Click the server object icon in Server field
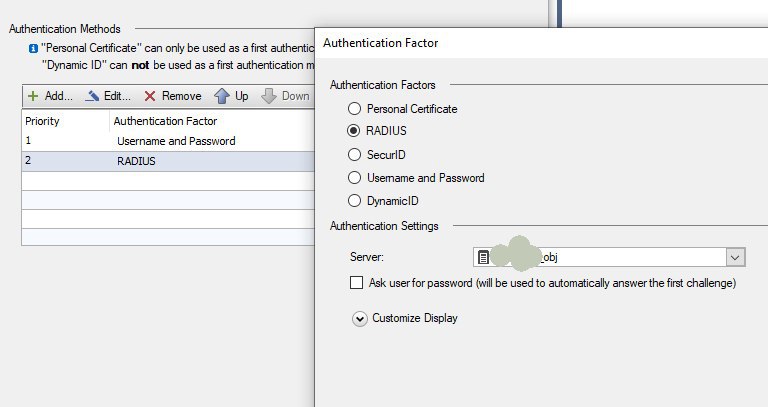Screen dimensions: 768x407 (483, 257)
